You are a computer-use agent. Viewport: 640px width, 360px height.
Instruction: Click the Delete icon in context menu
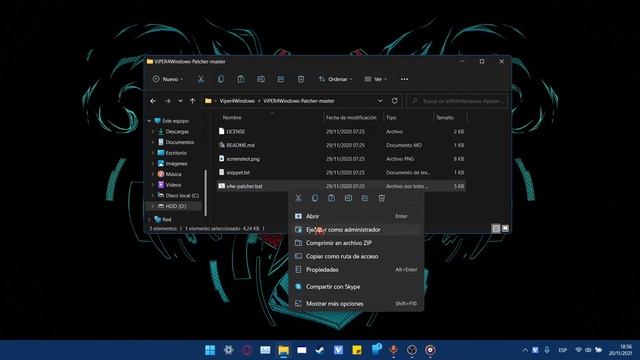[x=381, y=198]
